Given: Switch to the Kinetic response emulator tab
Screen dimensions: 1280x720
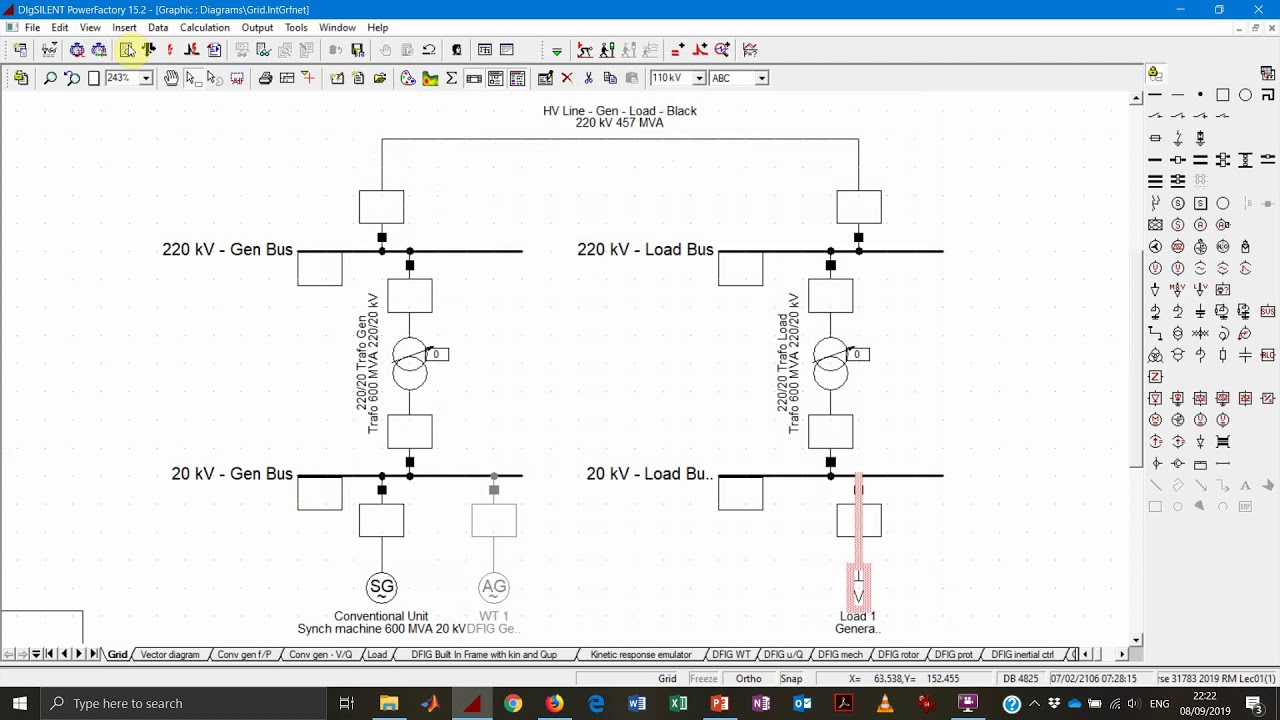Looking at the screenshot, I should (641, 655).
